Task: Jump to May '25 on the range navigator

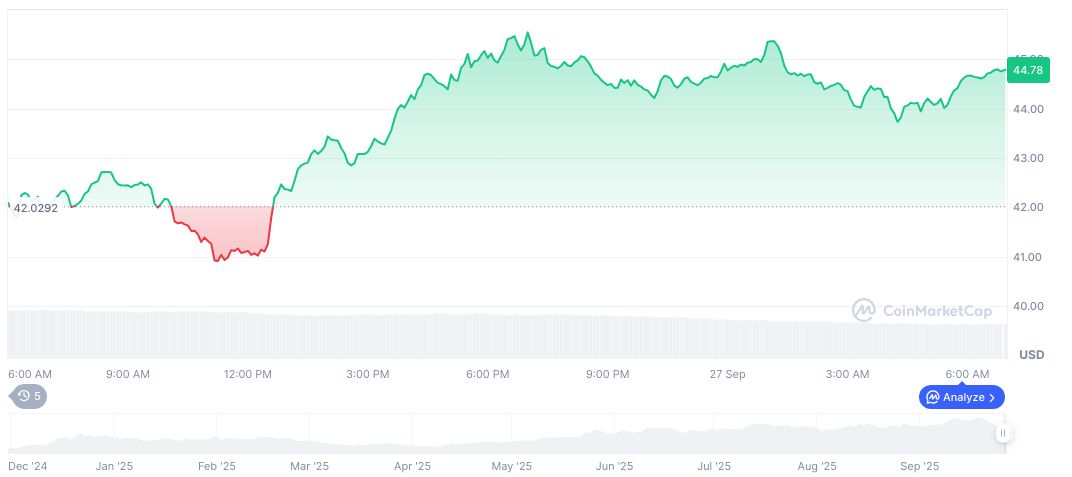Action: (512, 466)
